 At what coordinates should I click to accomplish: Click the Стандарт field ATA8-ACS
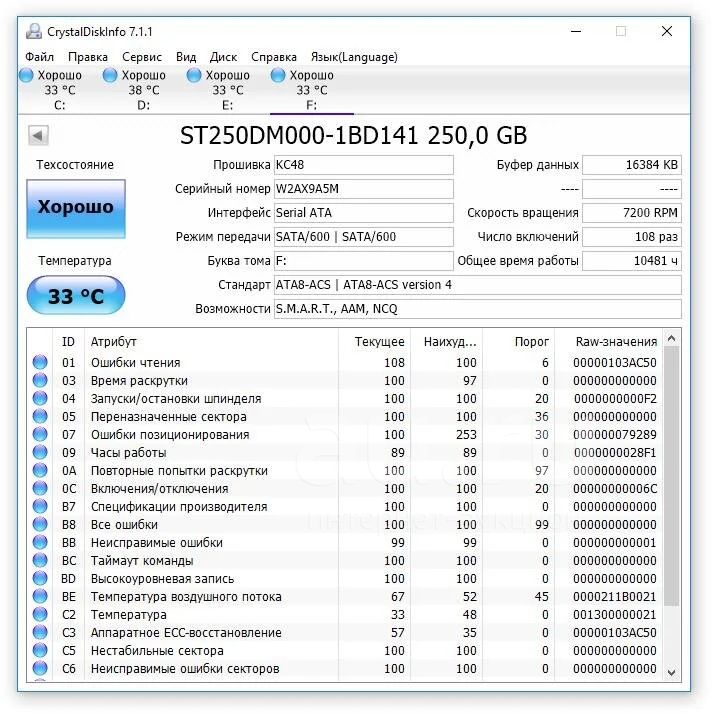478,285
